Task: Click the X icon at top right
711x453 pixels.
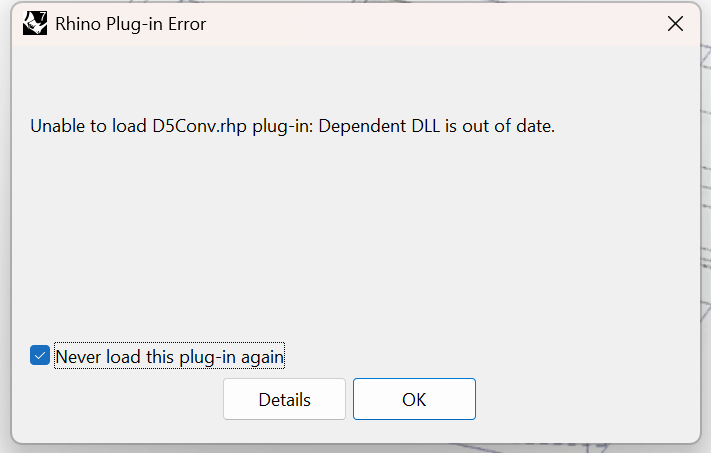Action: coord(675,24)
